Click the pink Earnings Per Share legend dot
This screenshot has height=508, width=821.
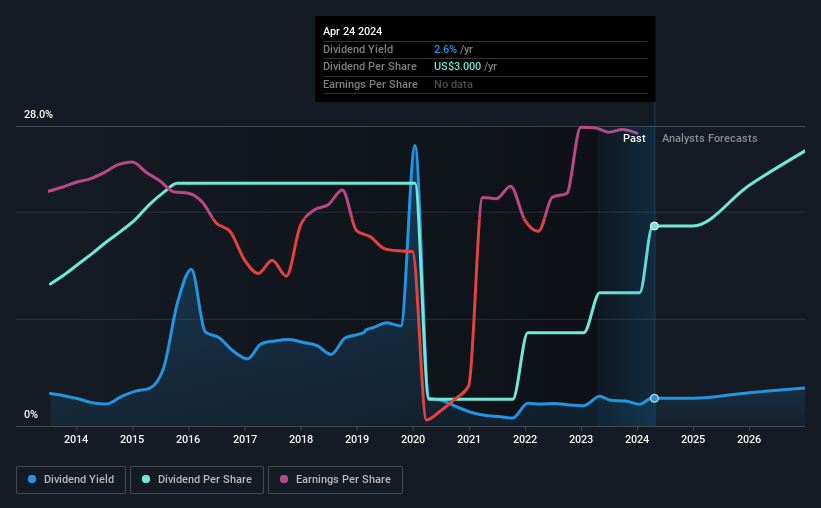point(284,479)
